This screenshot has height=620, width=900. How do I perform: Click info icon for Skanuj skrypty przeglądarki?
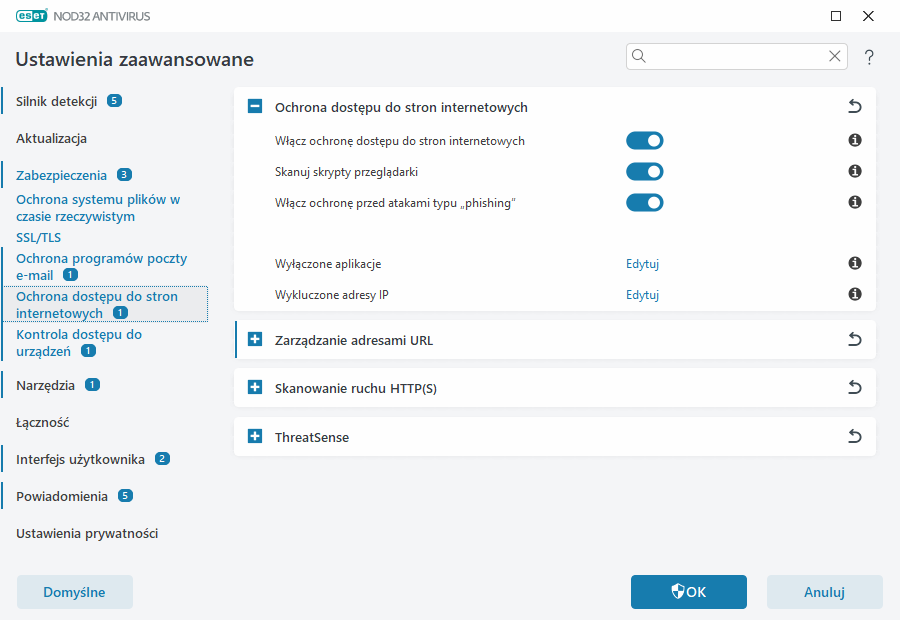855,172
